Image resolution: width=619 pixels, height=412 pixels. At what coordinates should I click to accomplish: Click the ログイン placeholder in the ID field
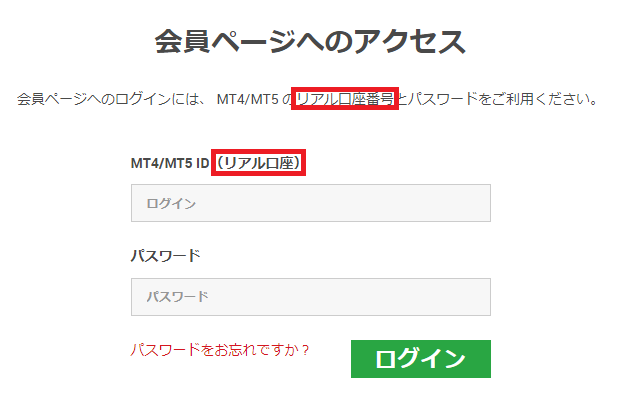171,203
